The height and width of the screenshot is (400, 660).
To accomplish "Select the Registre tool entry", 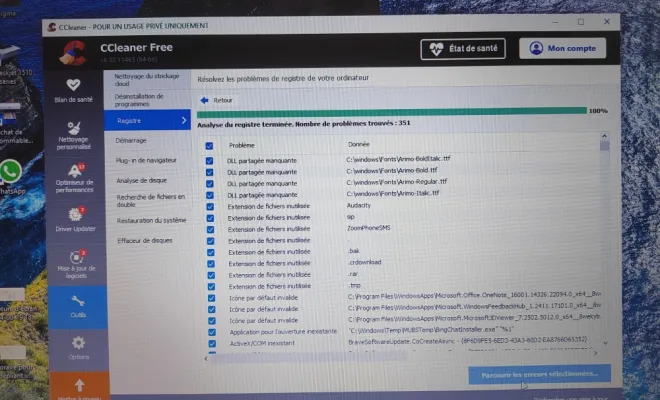I will pos(147,120).
